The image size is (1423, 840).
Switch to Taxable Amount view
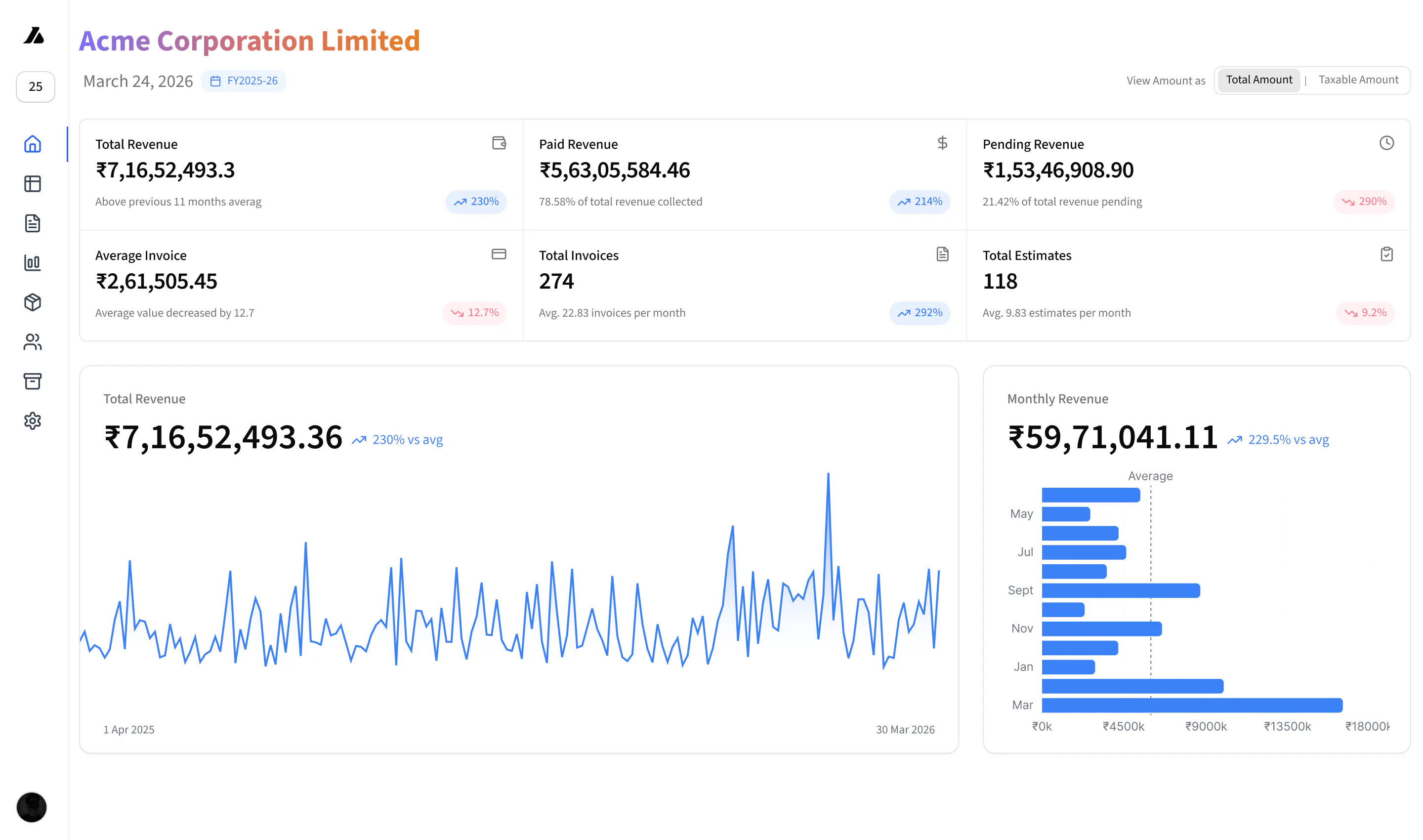pyautogui.click(x=1358, y=80)
